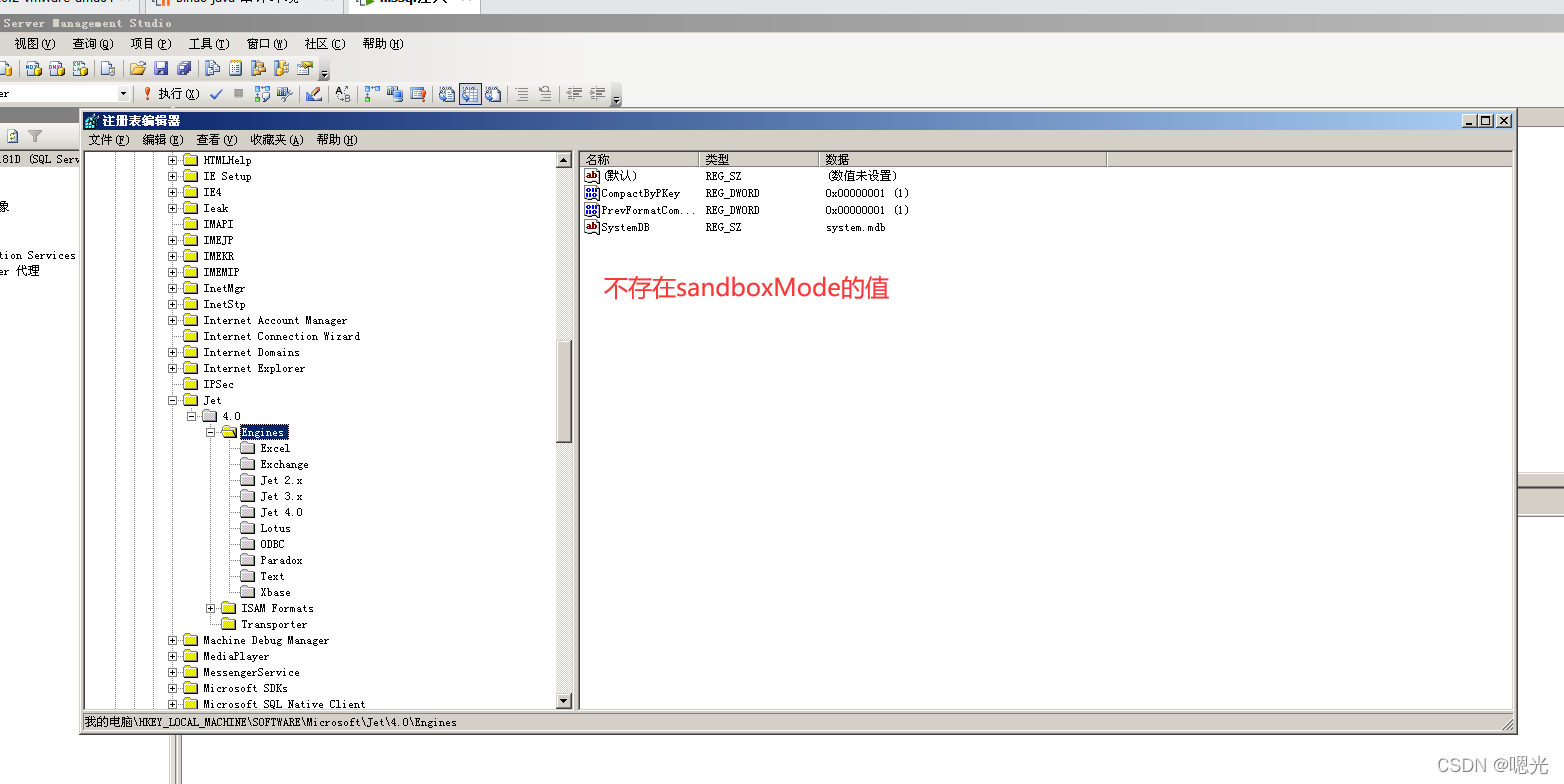1564x784 pixels.
Task: Toggle Include Actual Execution Plan icon
Action: [x=372, y=94]
